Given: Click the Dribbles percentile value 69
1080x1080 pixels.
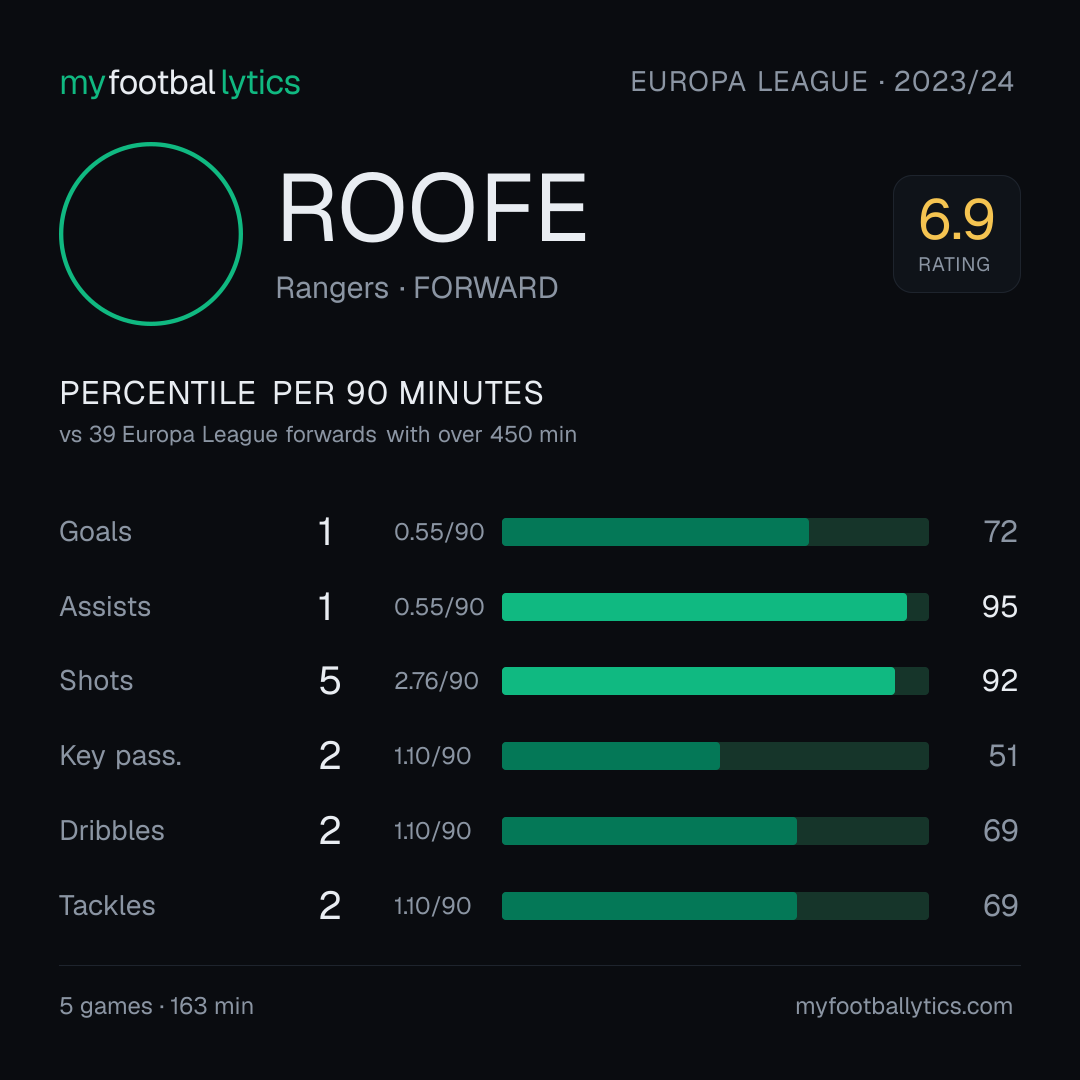Looking at the screenshot, I should tap(1000, 831).
